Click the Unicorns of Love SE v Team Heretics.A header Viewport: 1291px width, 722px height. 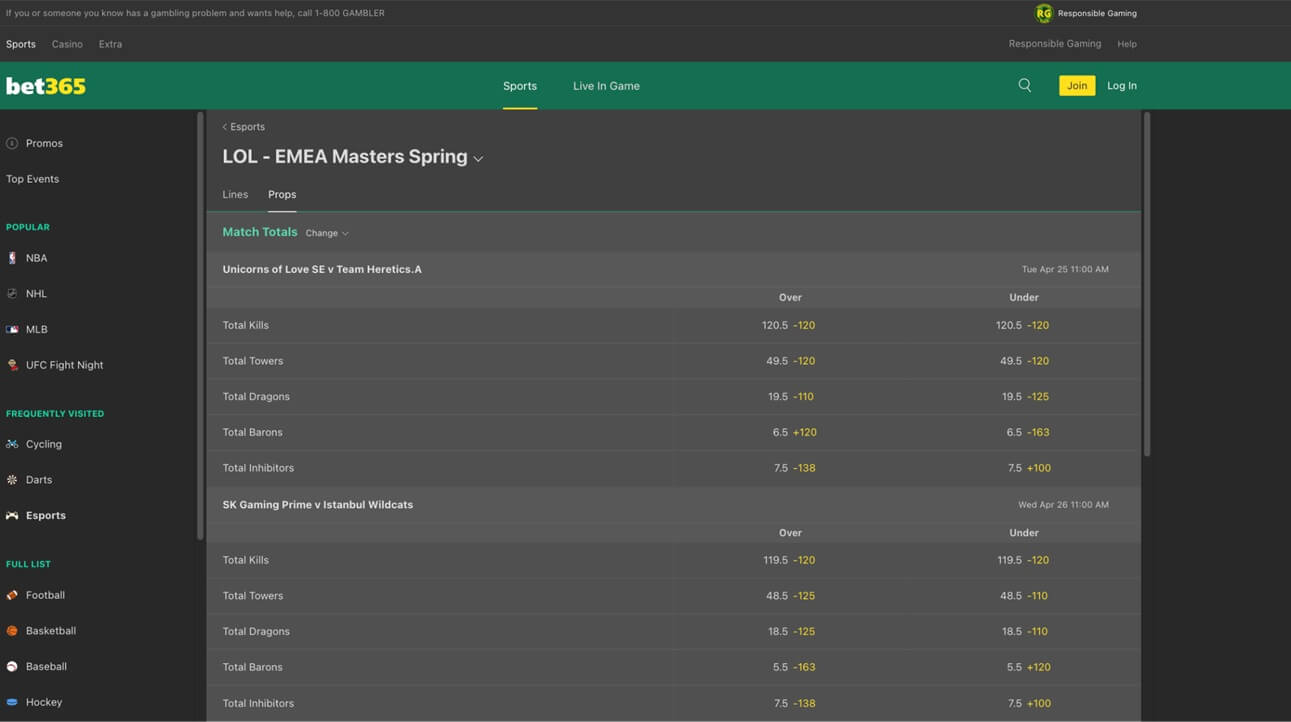pyautogui.click(x=673, y=269)
